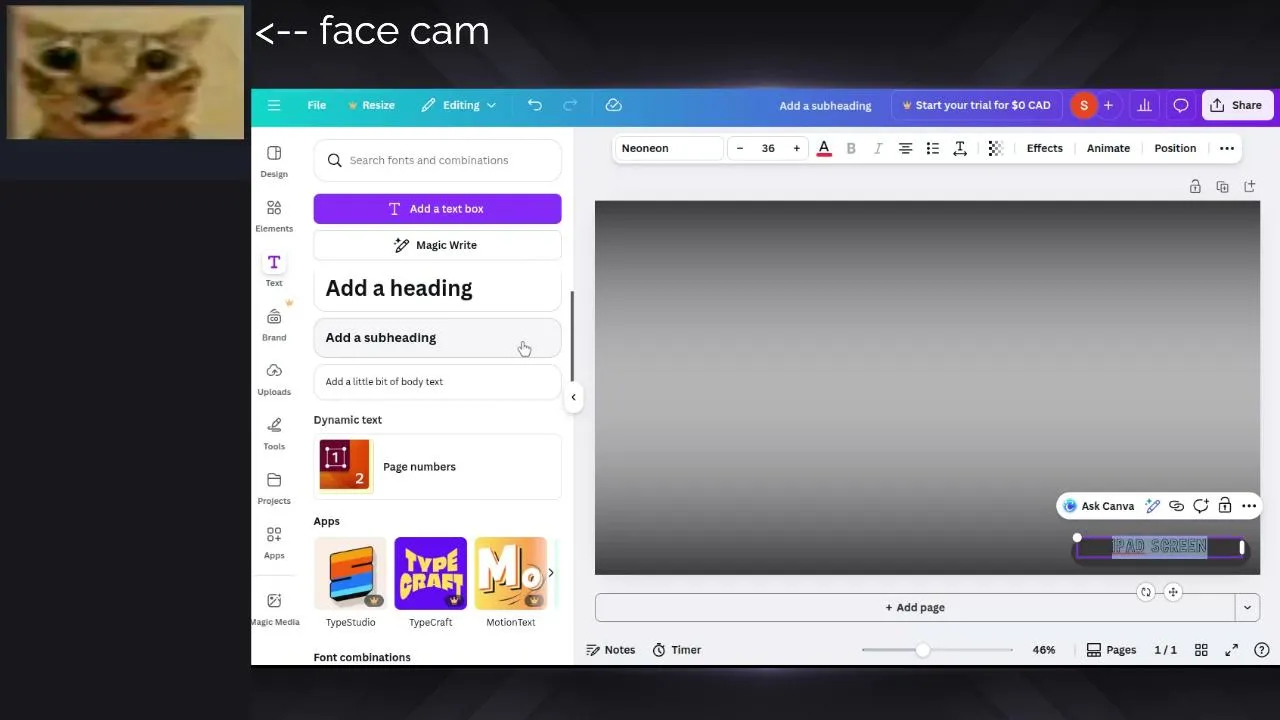
Task: Open the hamburger main menu
Action: [x=274, y=105]
